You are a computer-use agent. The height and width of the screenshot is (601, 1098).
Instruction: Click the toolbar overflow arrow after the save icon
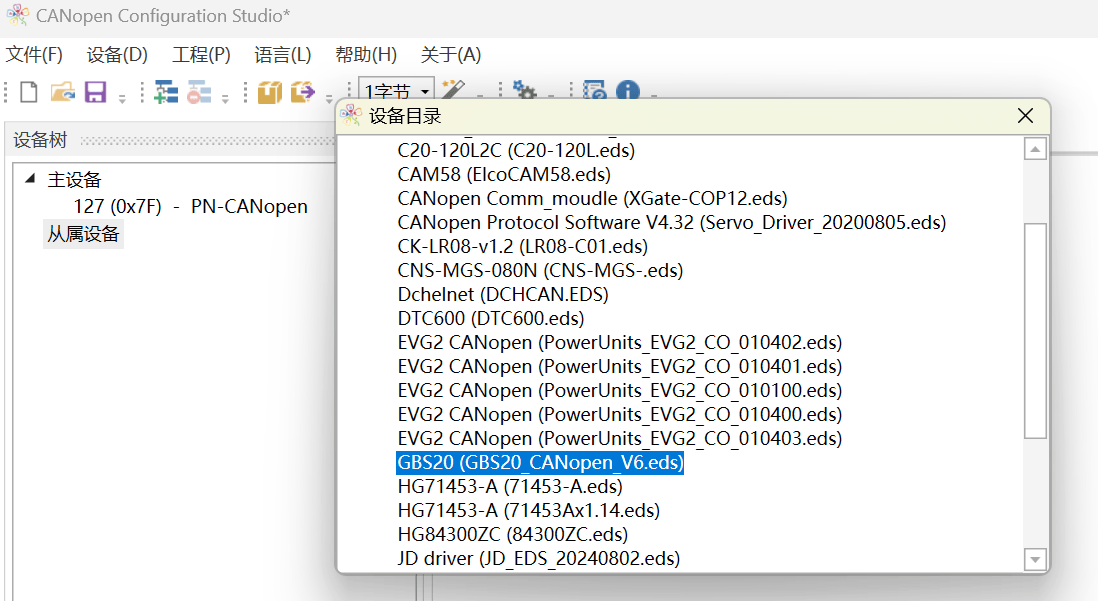(x=122, y=98)
